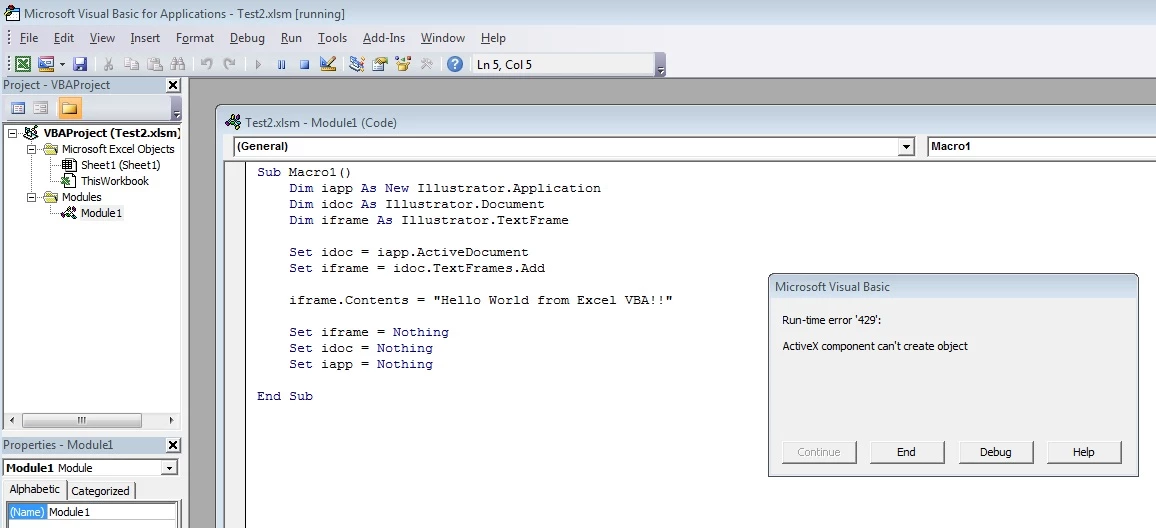Viewport: 1156px width, 528px height.
Task: Click the Run Sub play icon
Action: pos(258,64)
